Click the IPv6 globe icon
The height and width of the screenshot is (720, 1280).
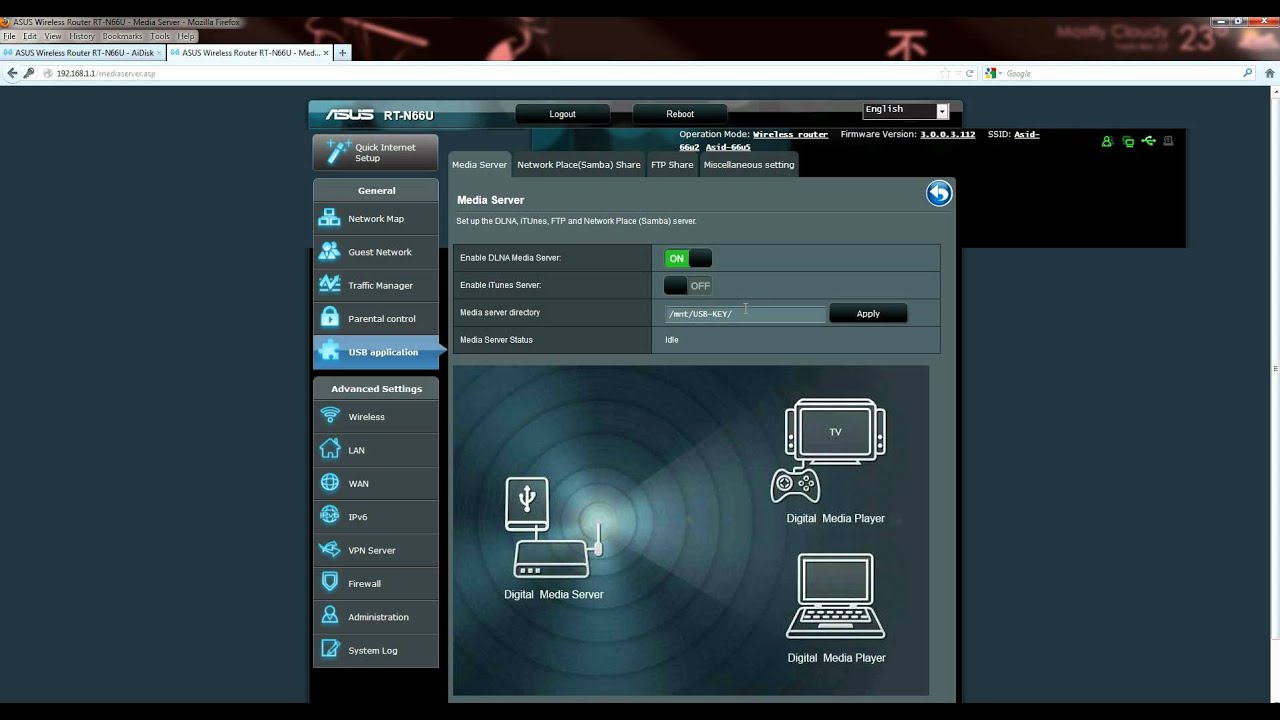click(x=329, y=516)
